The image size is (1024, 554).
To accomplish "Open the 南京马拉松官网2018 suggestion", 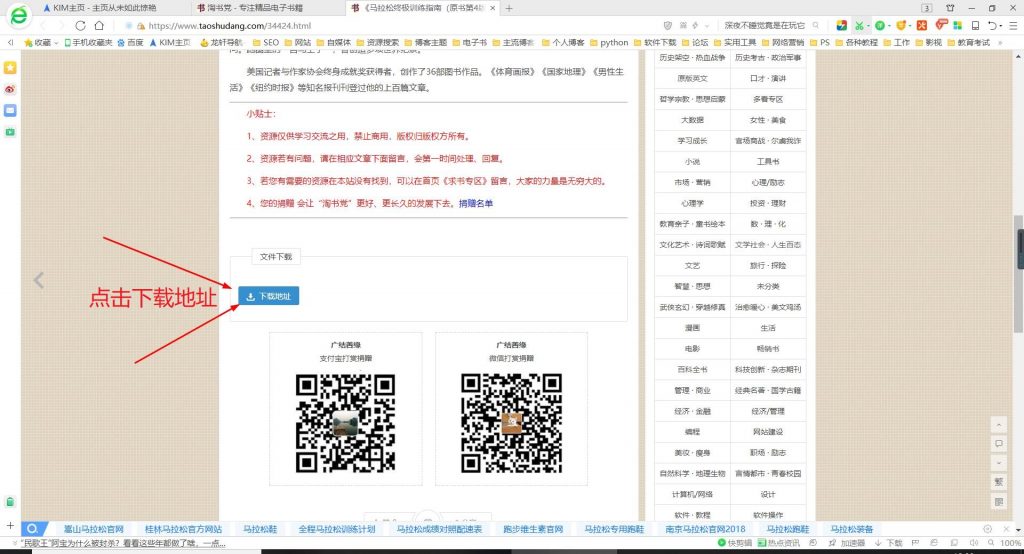I will click(705, 529).
